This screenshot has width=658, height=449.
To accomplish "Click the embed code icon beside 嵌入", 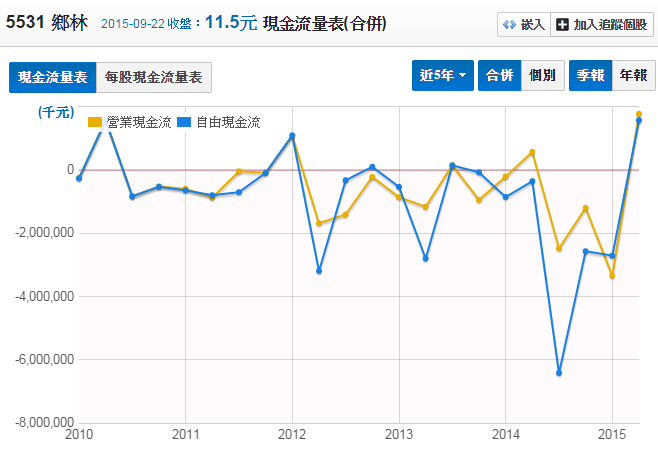I will 509,25.
